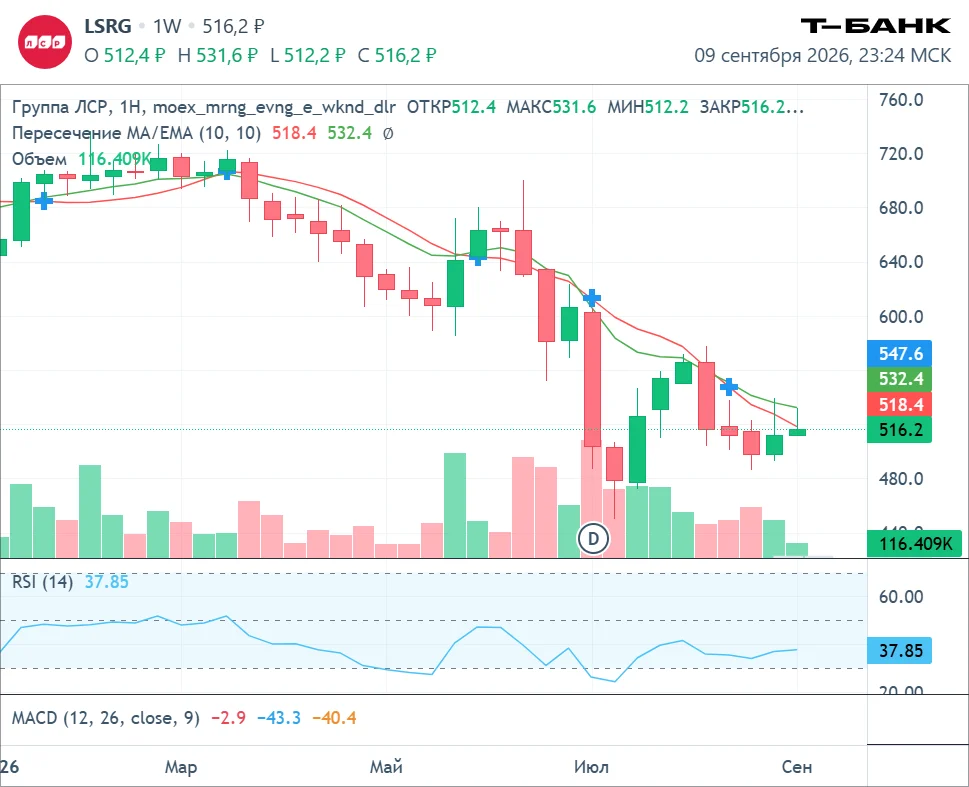Click the 760.0 price scale value

(x=901, y=100)
